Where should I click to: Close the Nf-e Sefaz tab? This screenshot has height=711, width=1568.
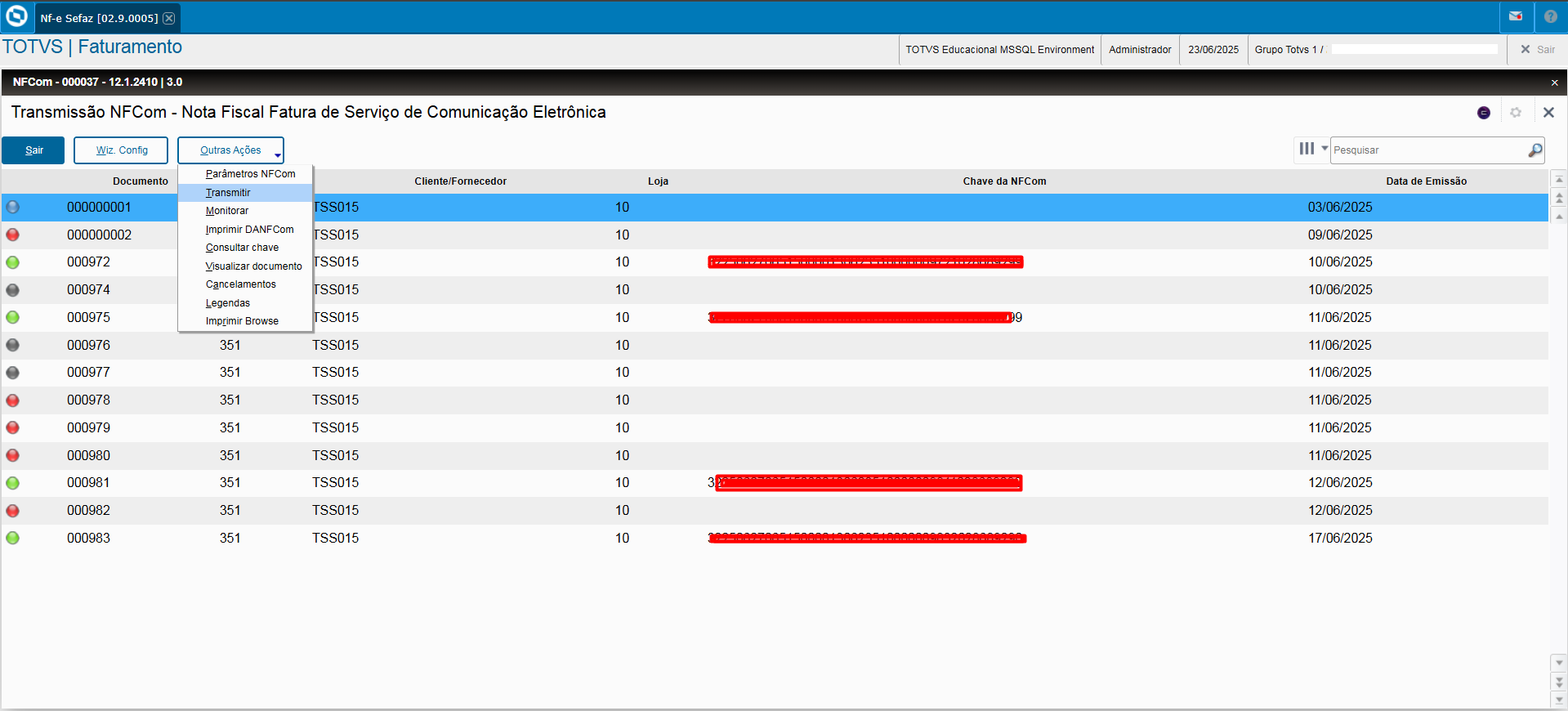(x=169, y=18)
